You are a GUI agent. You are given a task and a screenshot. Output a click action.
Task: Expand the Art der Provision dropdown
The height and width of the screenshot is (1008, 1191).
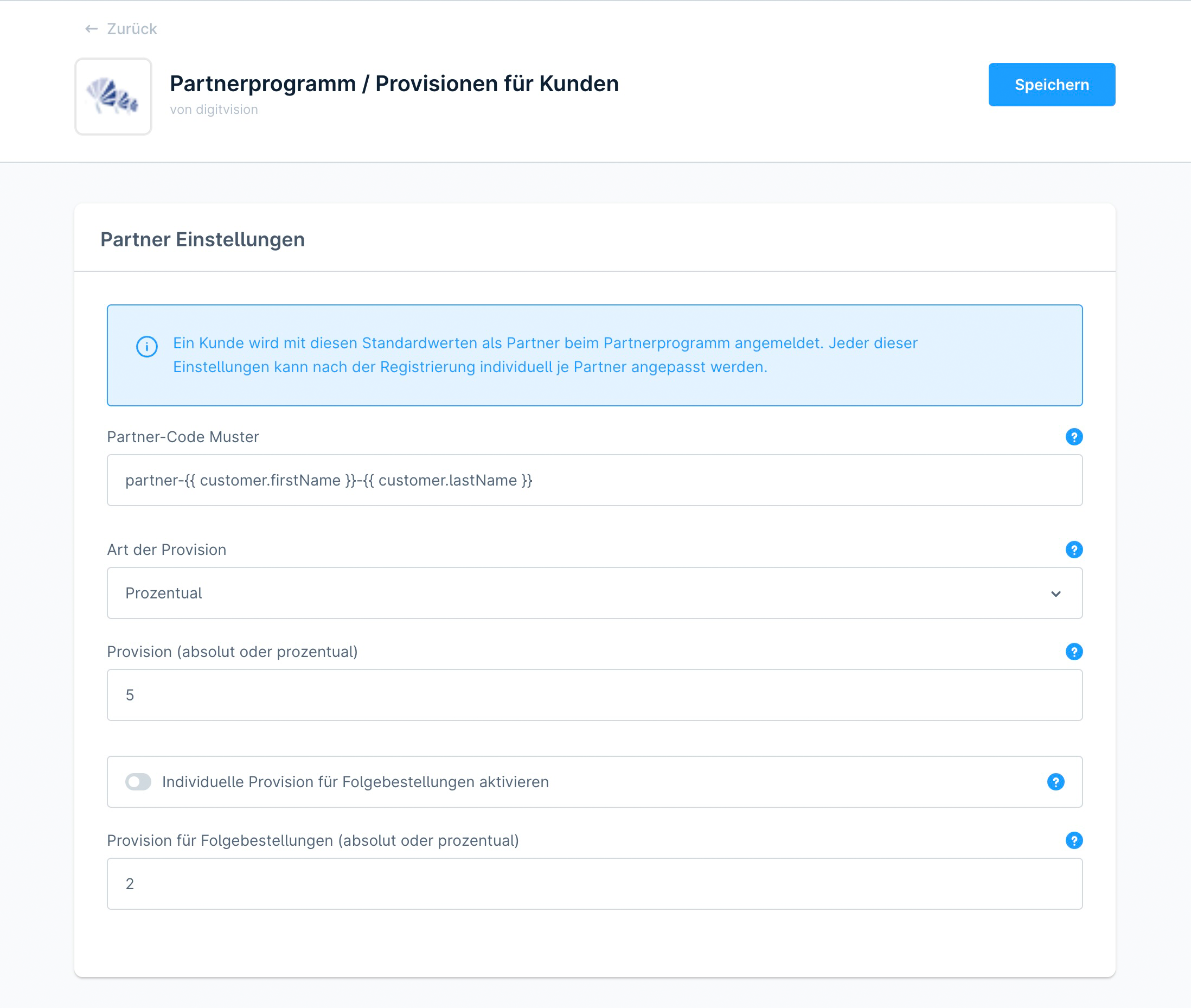(x=594, y=593)
